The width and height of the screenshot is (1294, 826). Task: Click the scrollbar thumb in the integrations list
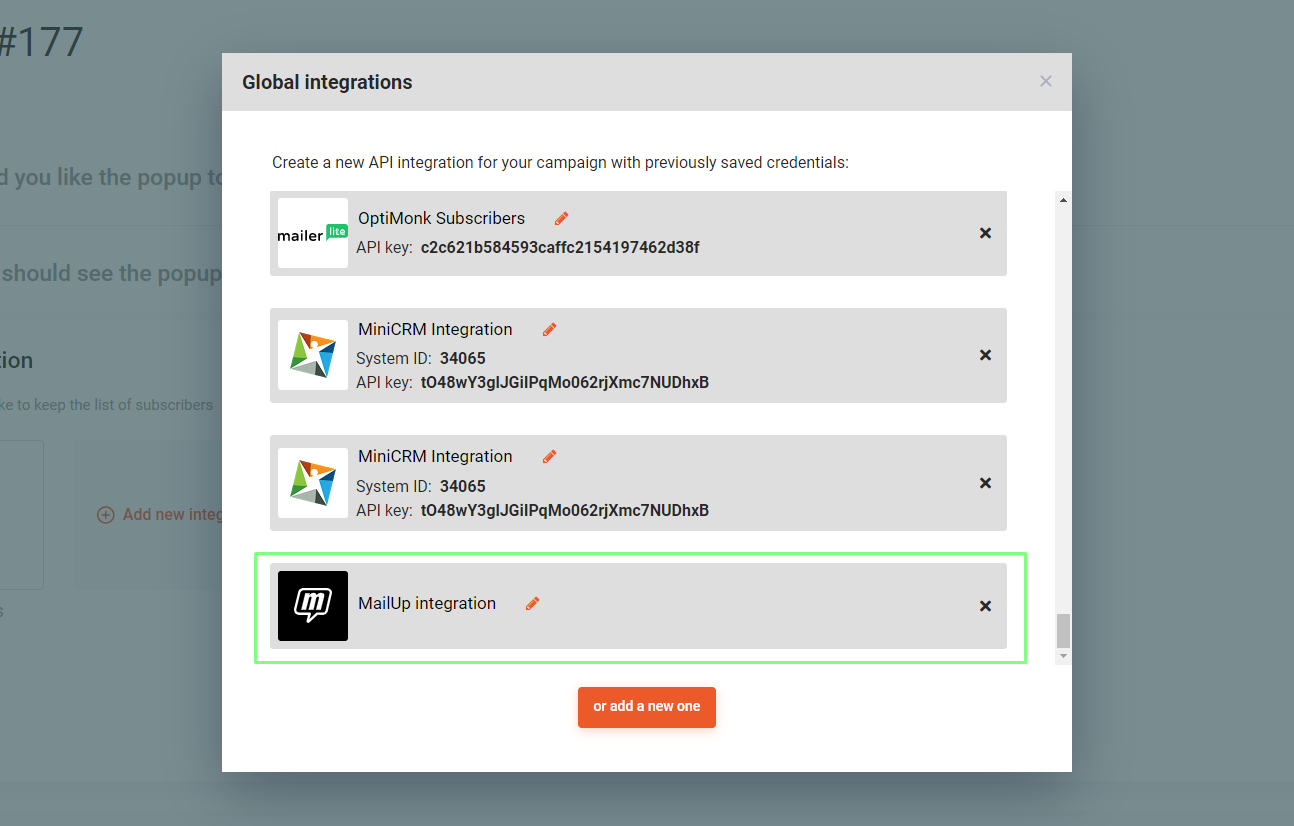pos(1063,630)
